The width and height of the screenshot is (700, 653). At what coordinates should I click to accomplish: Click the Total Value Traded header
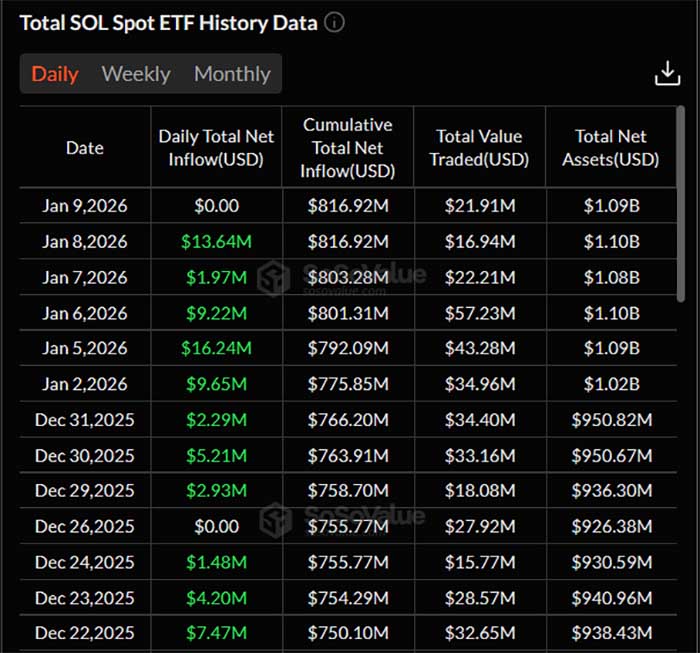[479, 148]
